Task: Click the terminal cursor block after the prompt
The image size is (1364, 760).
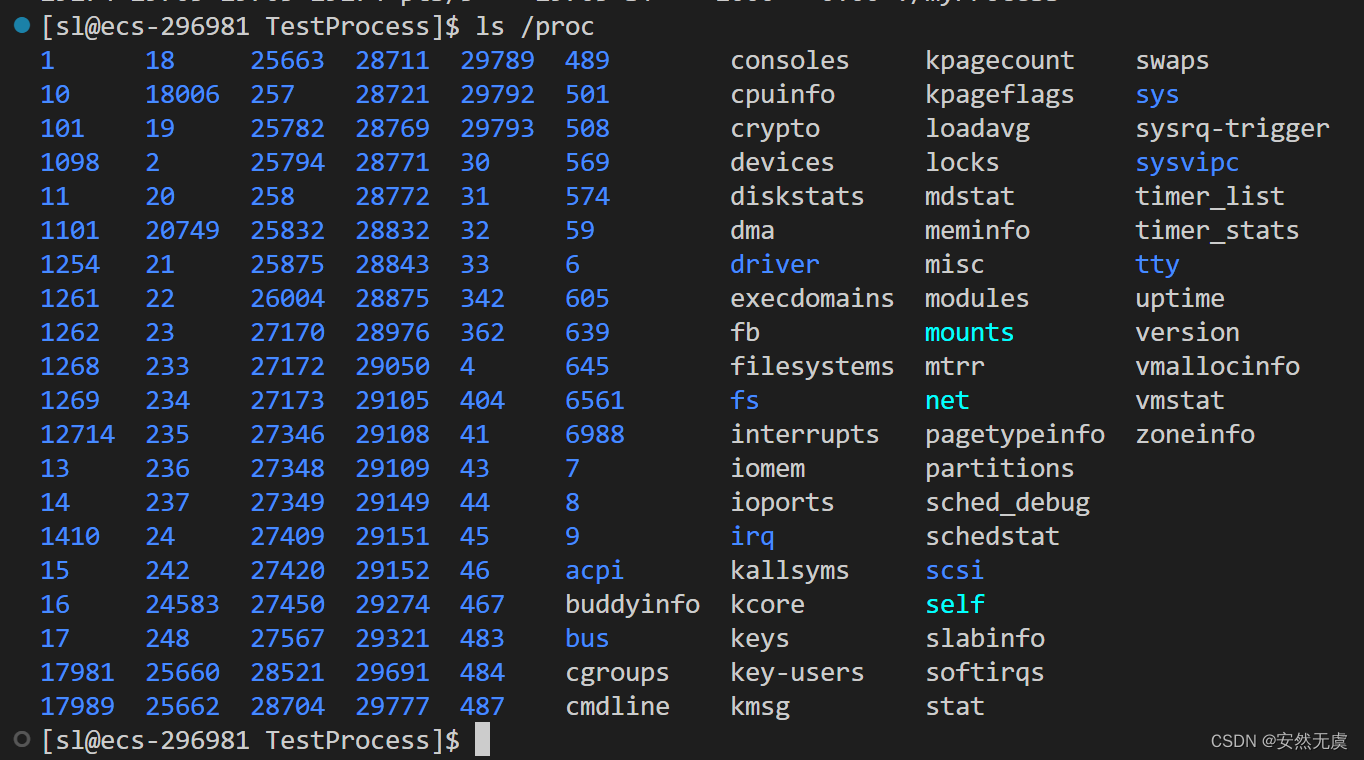Action: (x=482, y=740)
